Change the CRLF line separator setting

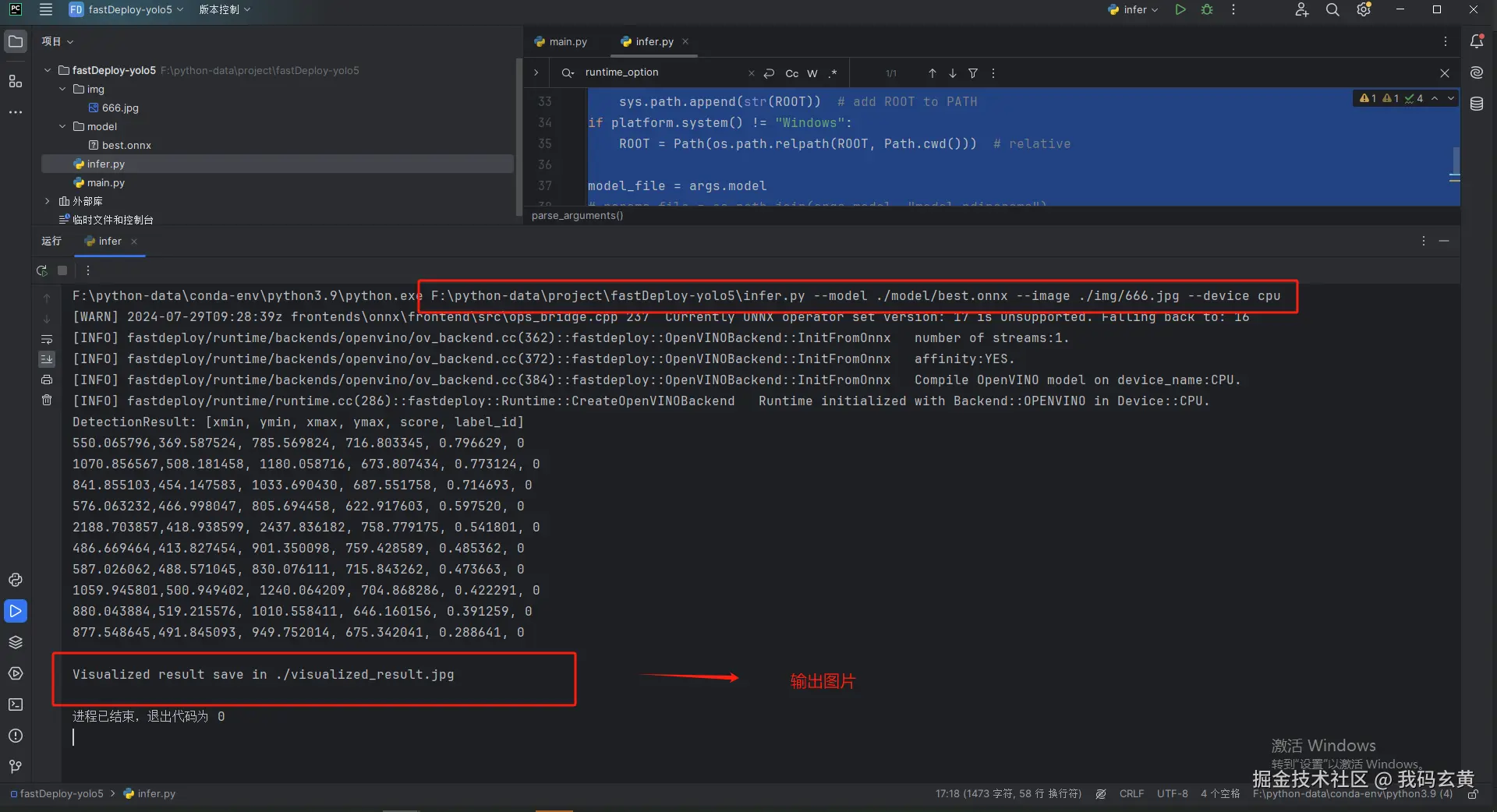pos(1131,794)
